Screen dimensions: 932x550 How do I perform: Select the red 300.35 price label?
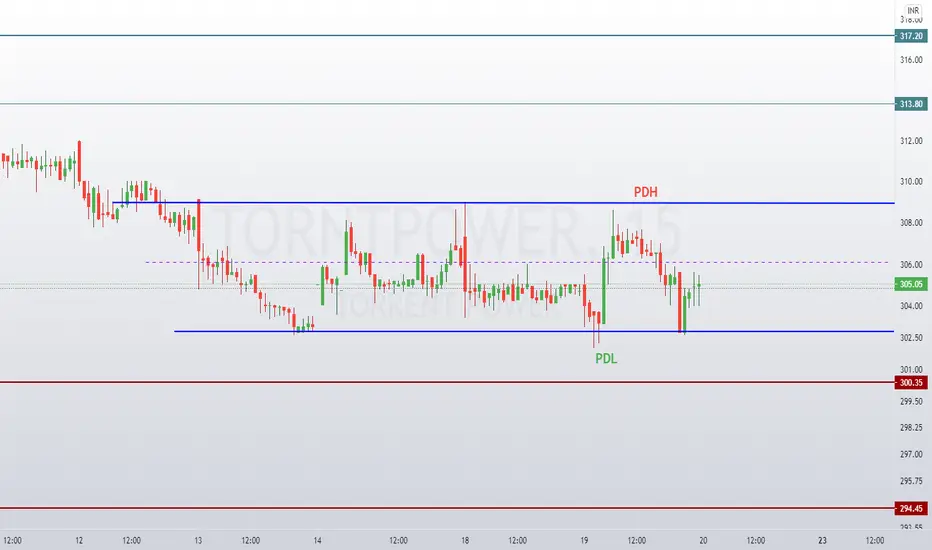tap(911, 383)
